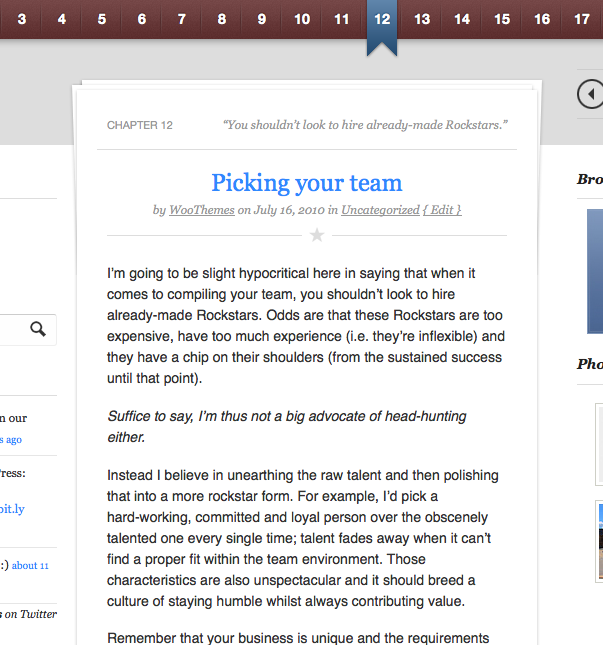
Task: Switch to chapter 13 tab
Action: pyautogui.click(x=422, y=19)
